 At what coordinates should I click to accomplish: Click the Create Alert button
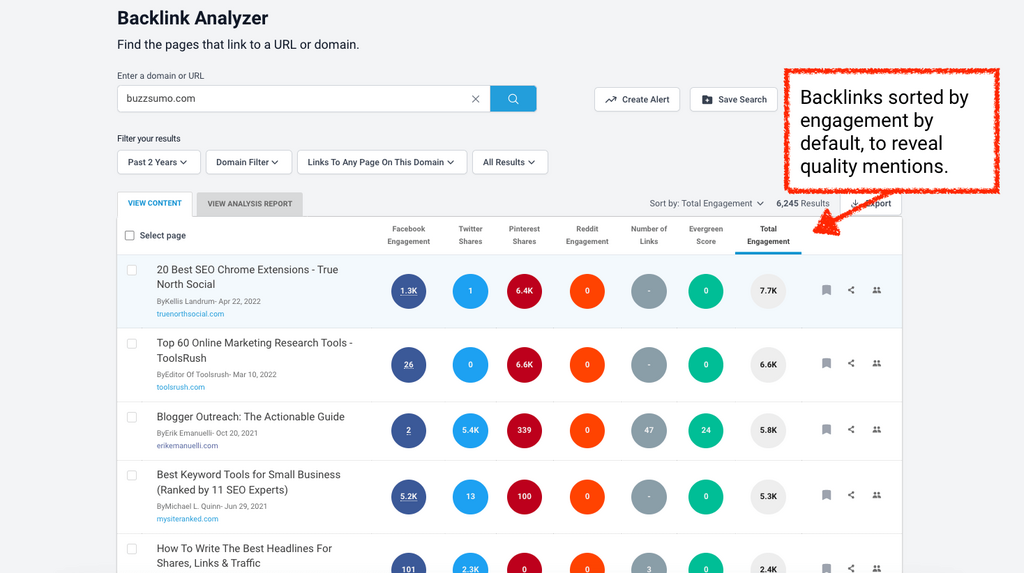pos(637,100)
